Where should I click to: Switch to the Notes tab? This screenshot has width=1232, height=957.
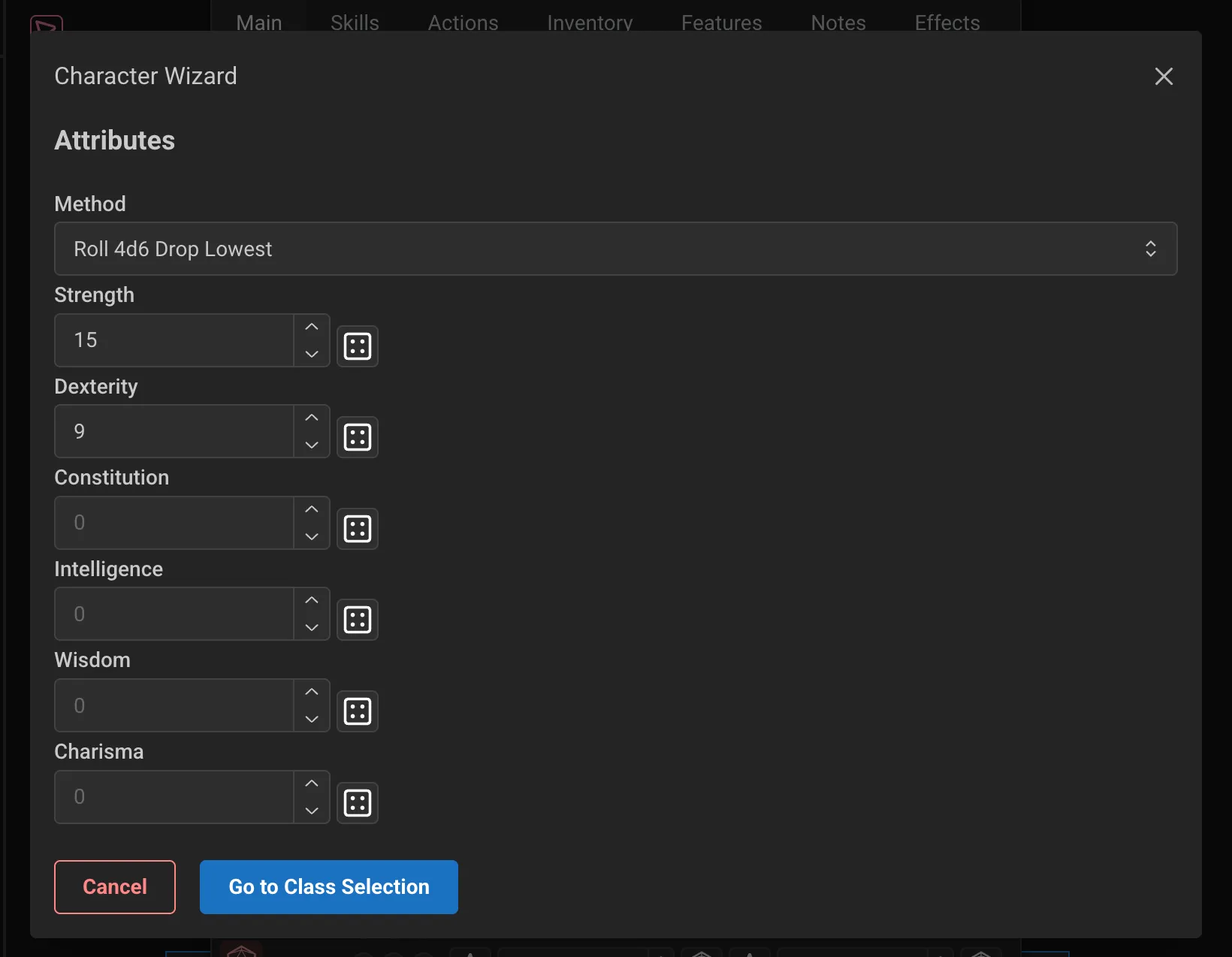[x=838, y=23]
